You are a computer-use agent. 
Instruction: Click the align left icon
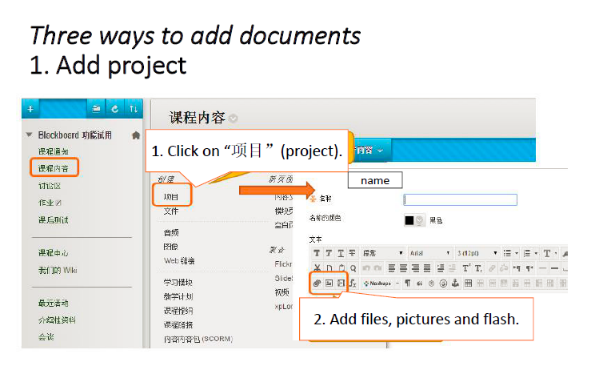[x=392, y=268]
